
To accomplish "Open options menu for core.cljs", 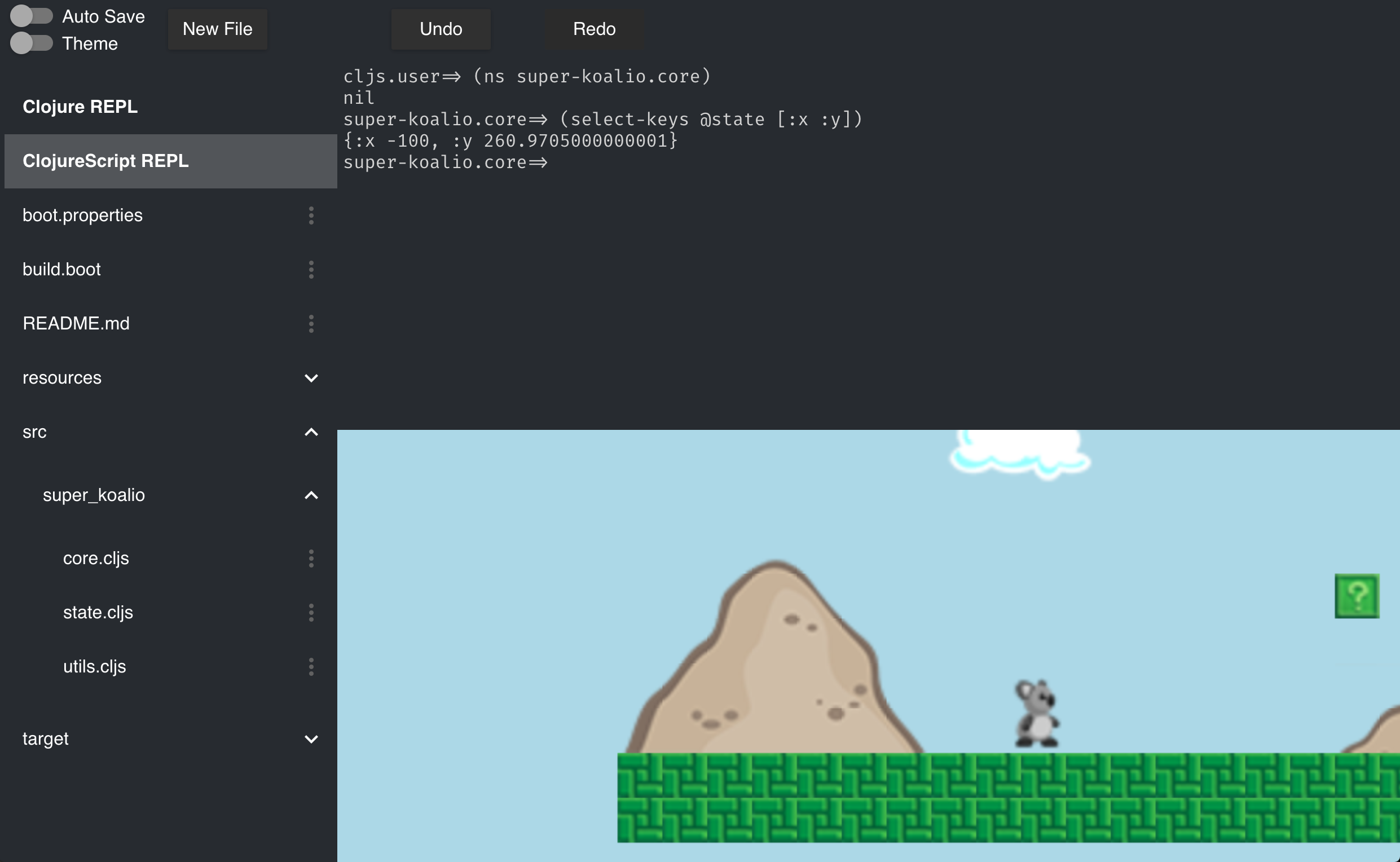I will click(x=311, y=558).
